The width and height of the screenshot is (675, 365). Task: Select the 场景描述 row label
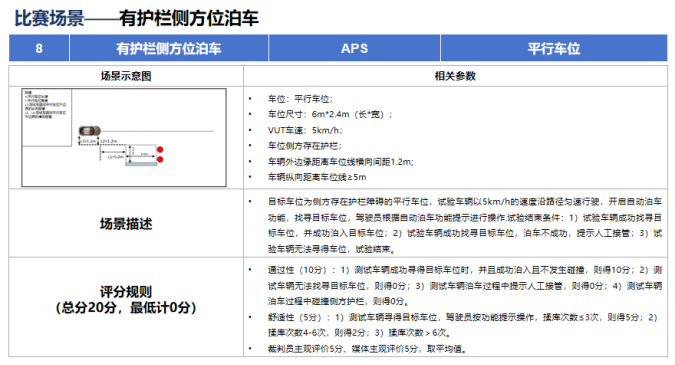[x=126, y=224]
